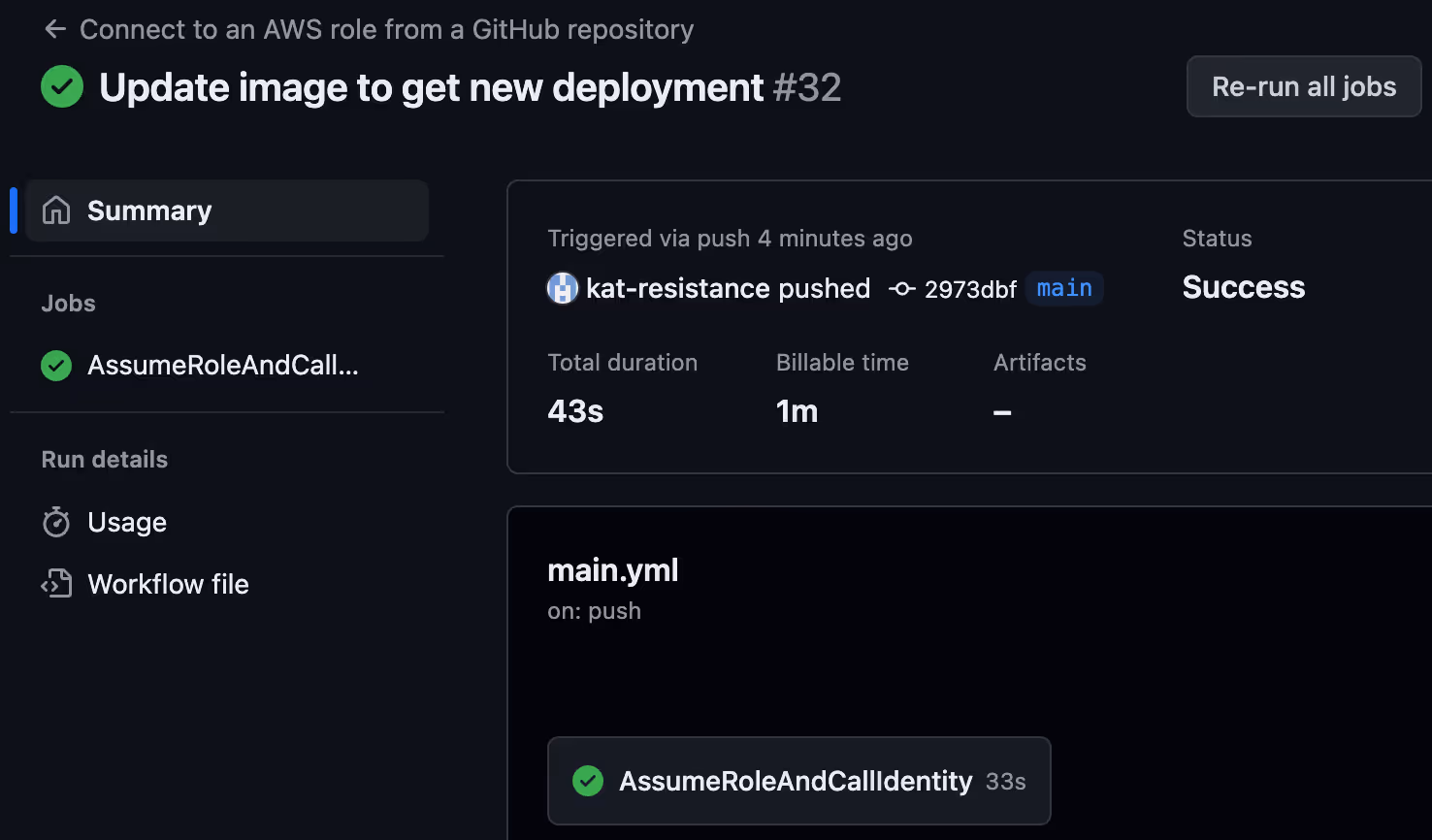The image size is (1432, 840).
Task: Click the green check icon of sidebar job
Action: pyautogui.click(x=56, y=366)
